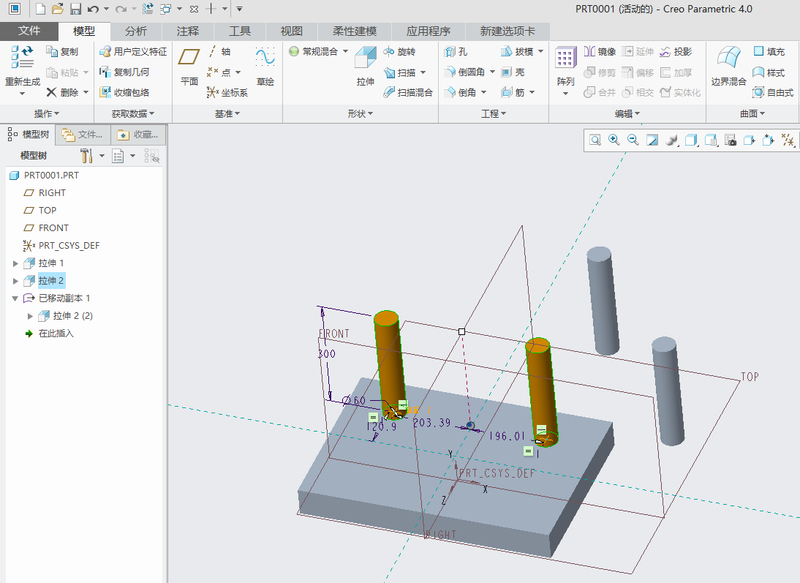Toggle datum display filters in graphics toolbar
The width and height of the screenshot is (800, 583).
(x=788, y=140)
